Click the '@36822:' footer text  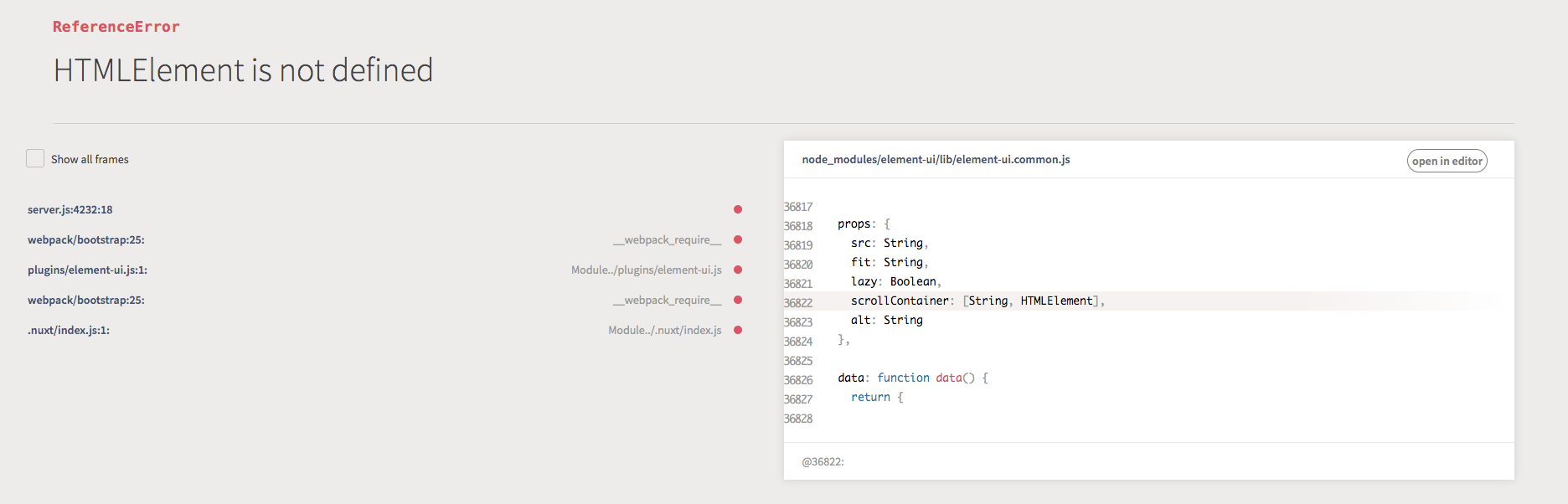[x=823, y=461]
